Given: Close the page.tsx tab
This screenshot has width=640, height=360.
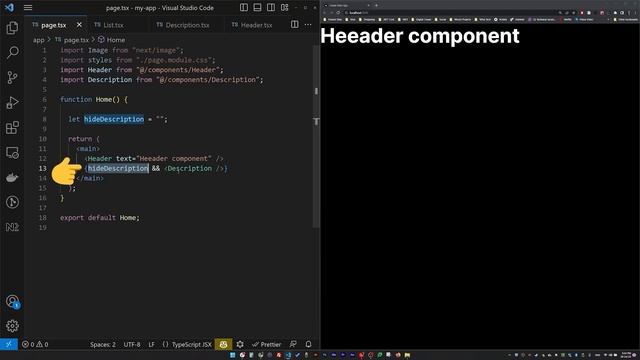Looking at the screenshot, I should click(79, 25).
